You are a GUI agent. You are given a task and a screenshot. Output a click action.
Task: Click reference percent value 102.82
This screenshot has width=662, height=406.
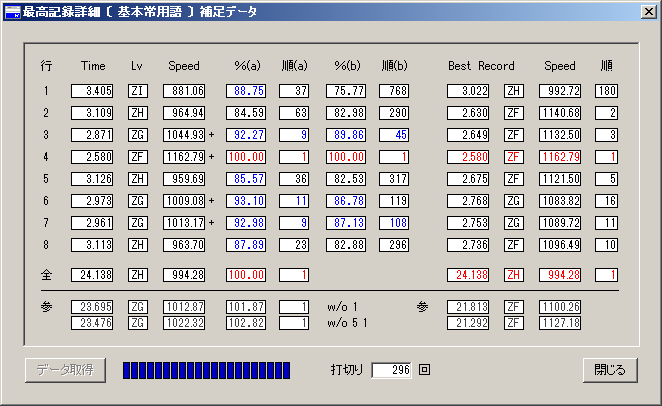pyautogui.click(x=246, y=323)
